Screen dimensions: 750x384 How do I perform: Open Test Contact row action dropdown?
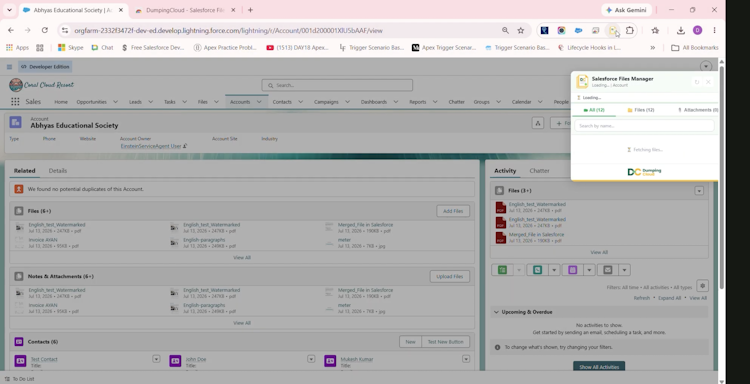tap(156, 359)
